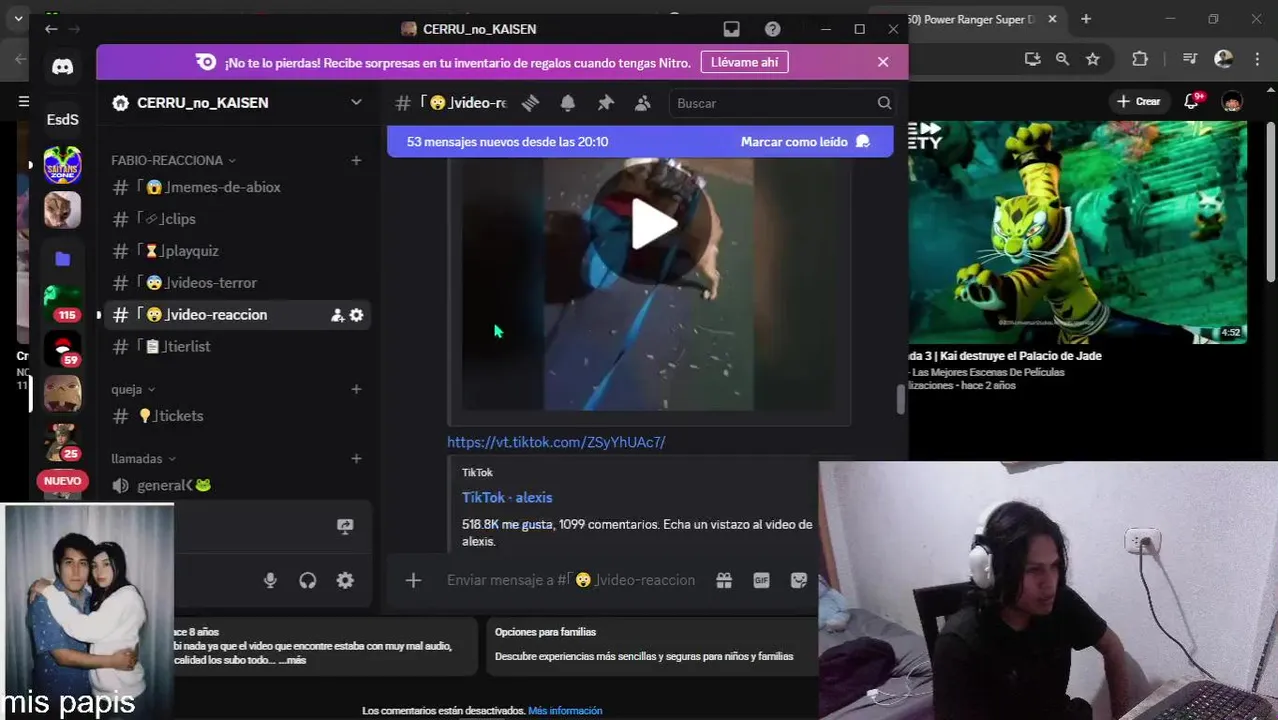Image resolution: width=1278 pixels, height=720 pixels.
Task: Go back with Discord back arrow
Action: [51, 29]
